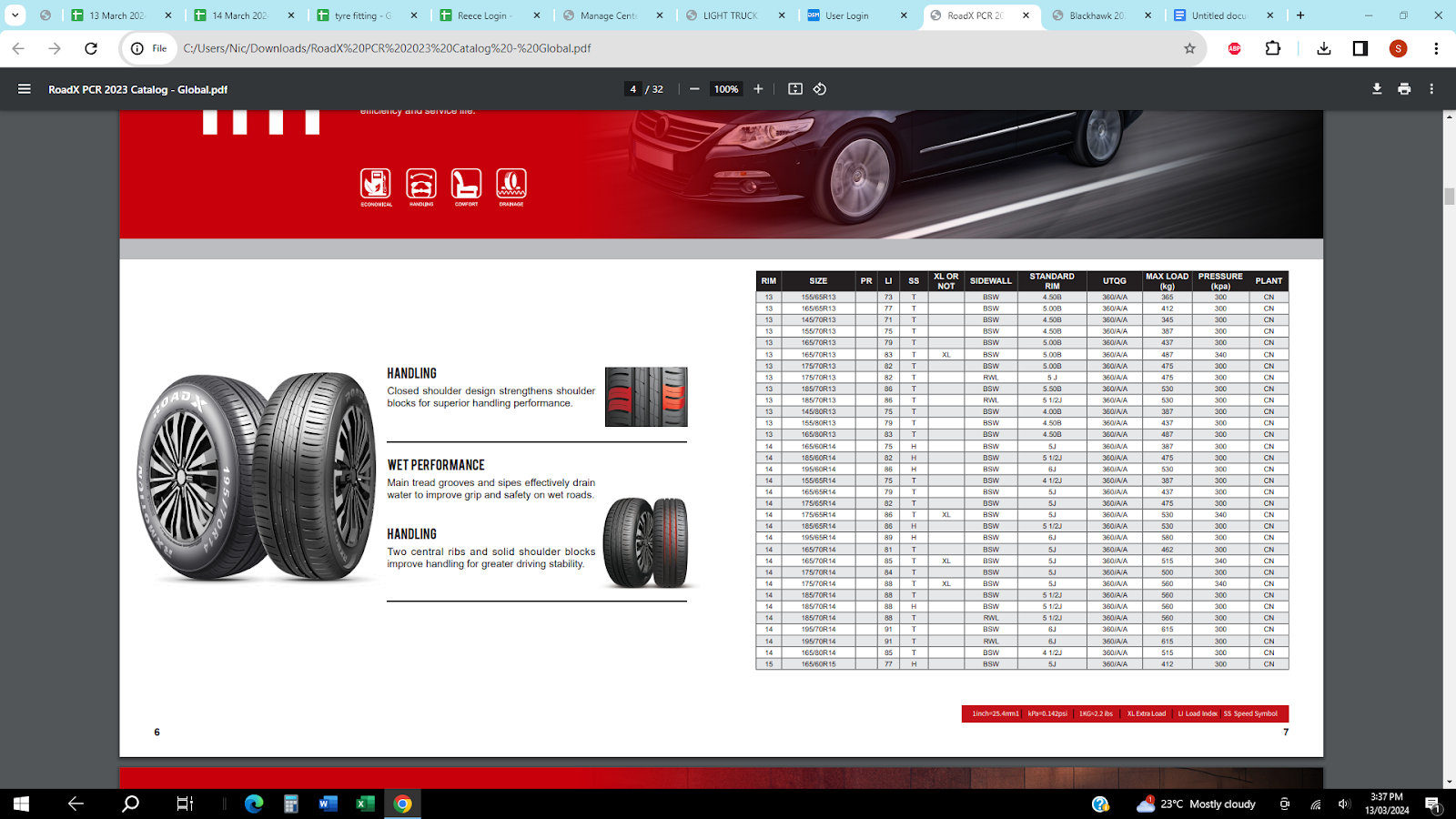Switch to Manage Centr tab
Viewport: 1456px width, 819px height.
(x=612, y=15)
